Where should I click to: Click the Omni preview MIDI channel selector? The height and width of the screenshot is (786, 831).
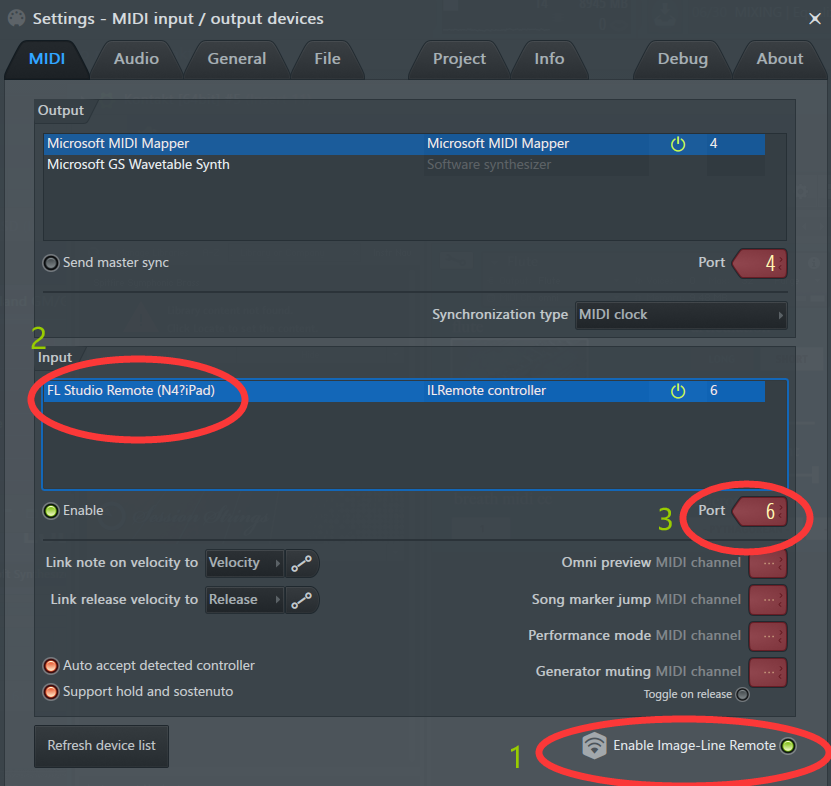pos(768,563)
